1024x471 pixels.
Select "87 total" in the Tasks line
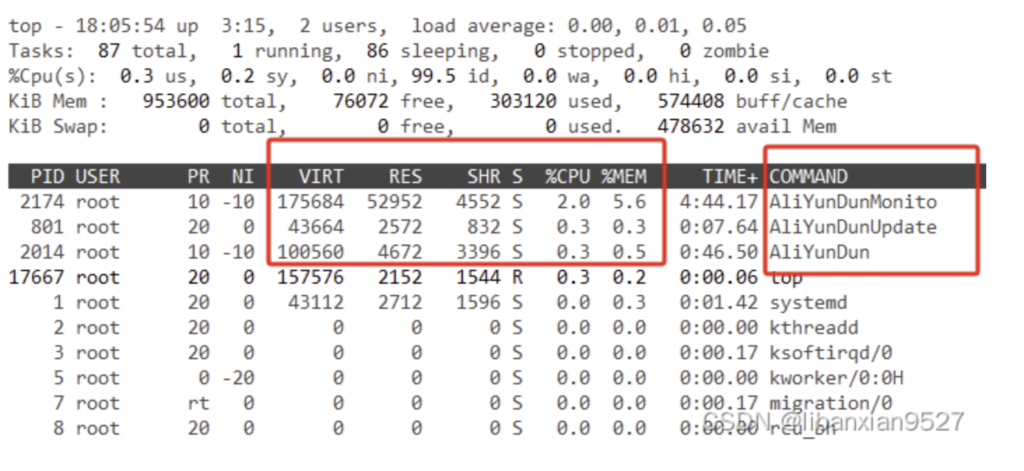pos(142,51)
